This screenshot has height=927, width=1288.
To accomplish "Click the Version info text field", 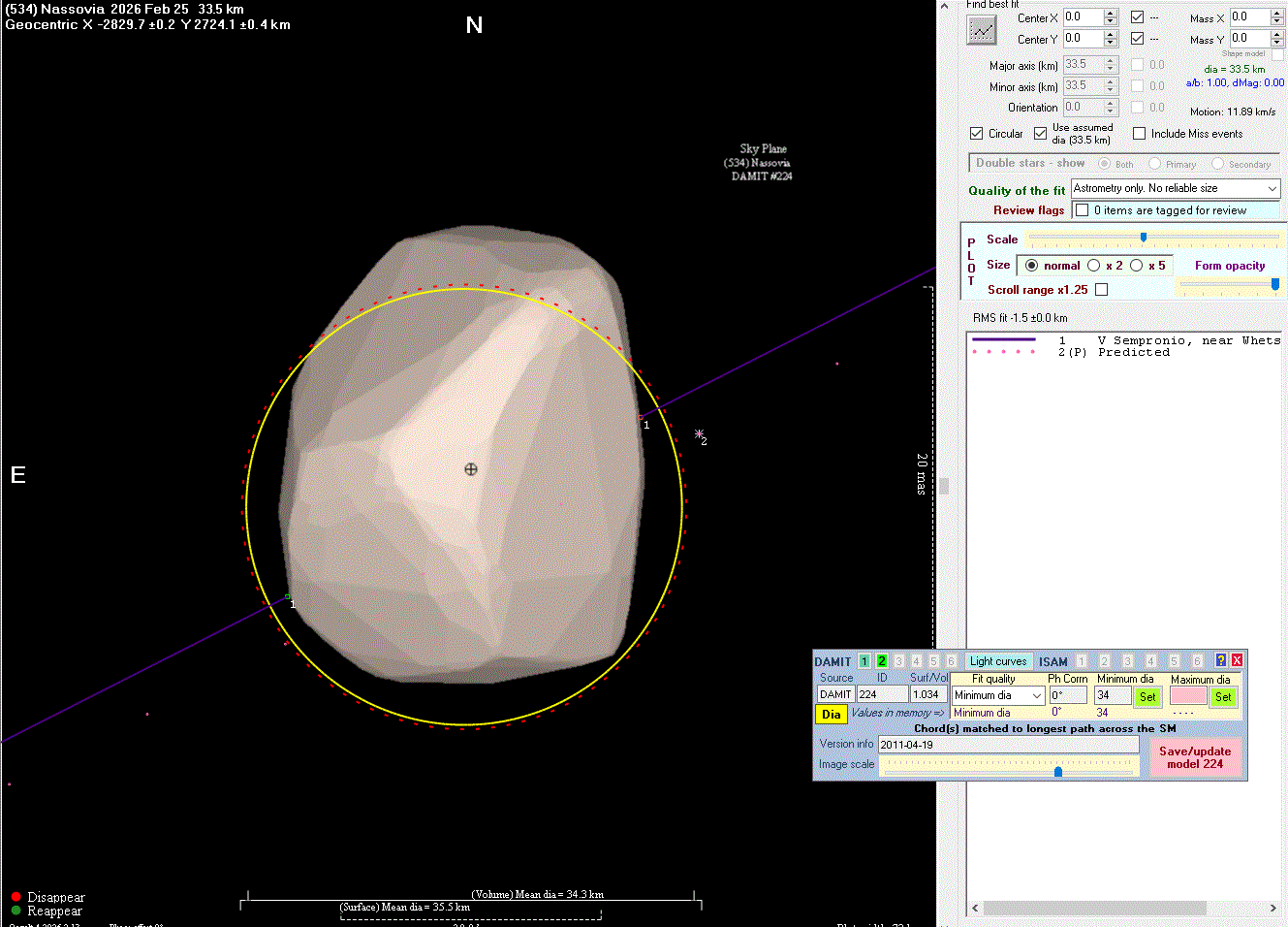I will [1008, 745].
